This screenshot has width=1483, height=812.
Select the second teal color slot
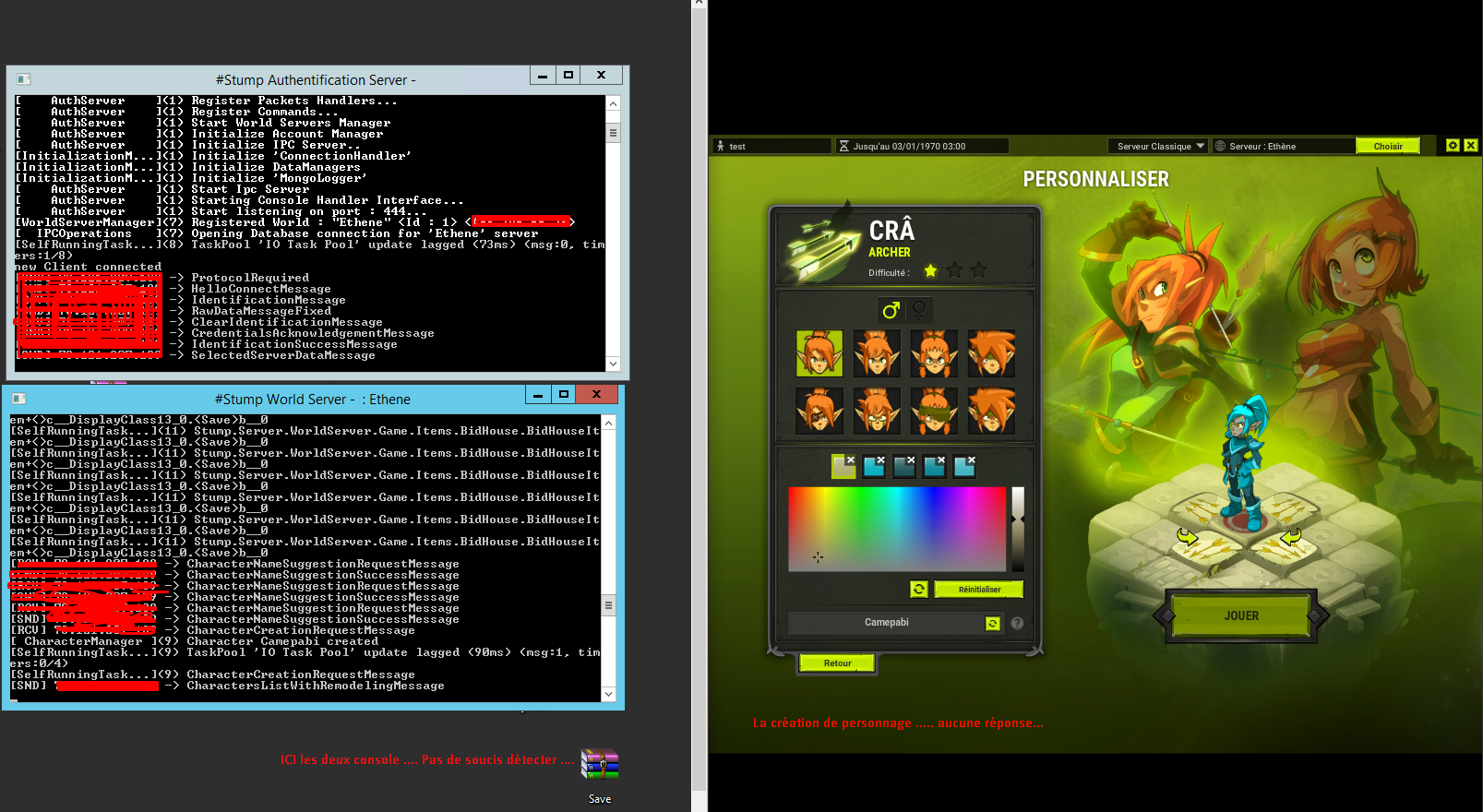tap(874, 466)
